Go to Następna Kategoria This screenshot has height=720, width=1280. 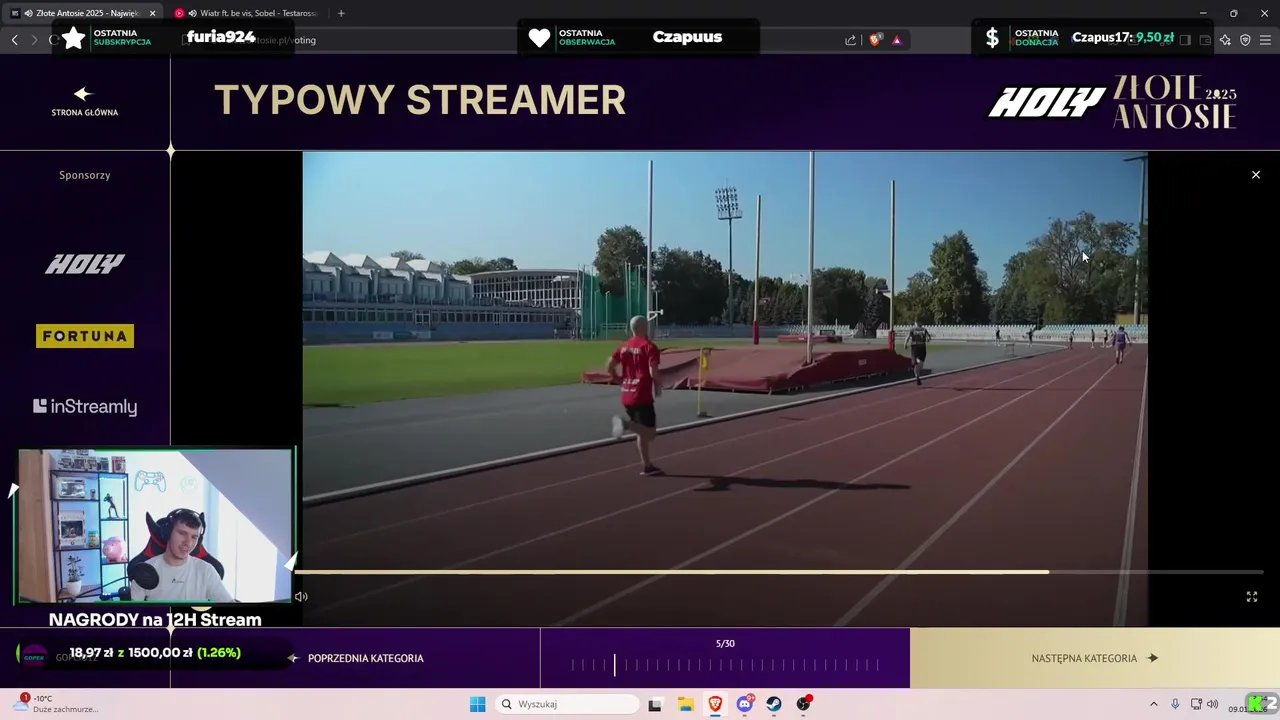point(1095,658)
